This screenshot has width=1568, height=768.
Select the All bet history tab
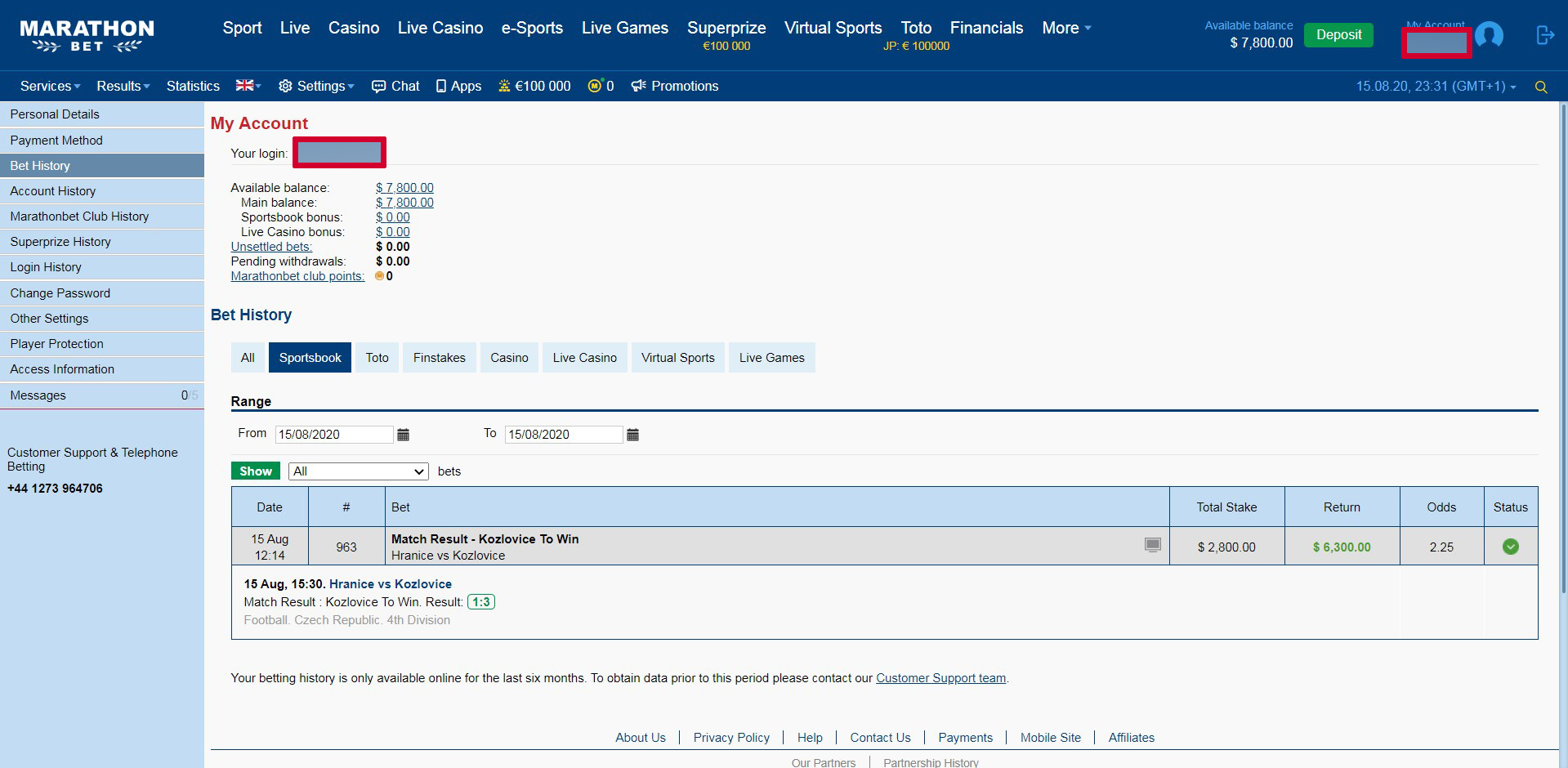tap(248, 358)
